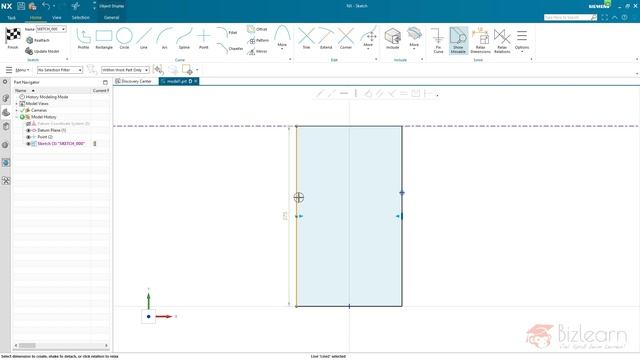Screen dimensions: 640x360
Task: Open the Home ribbon tab
Action: pos(36,18)
